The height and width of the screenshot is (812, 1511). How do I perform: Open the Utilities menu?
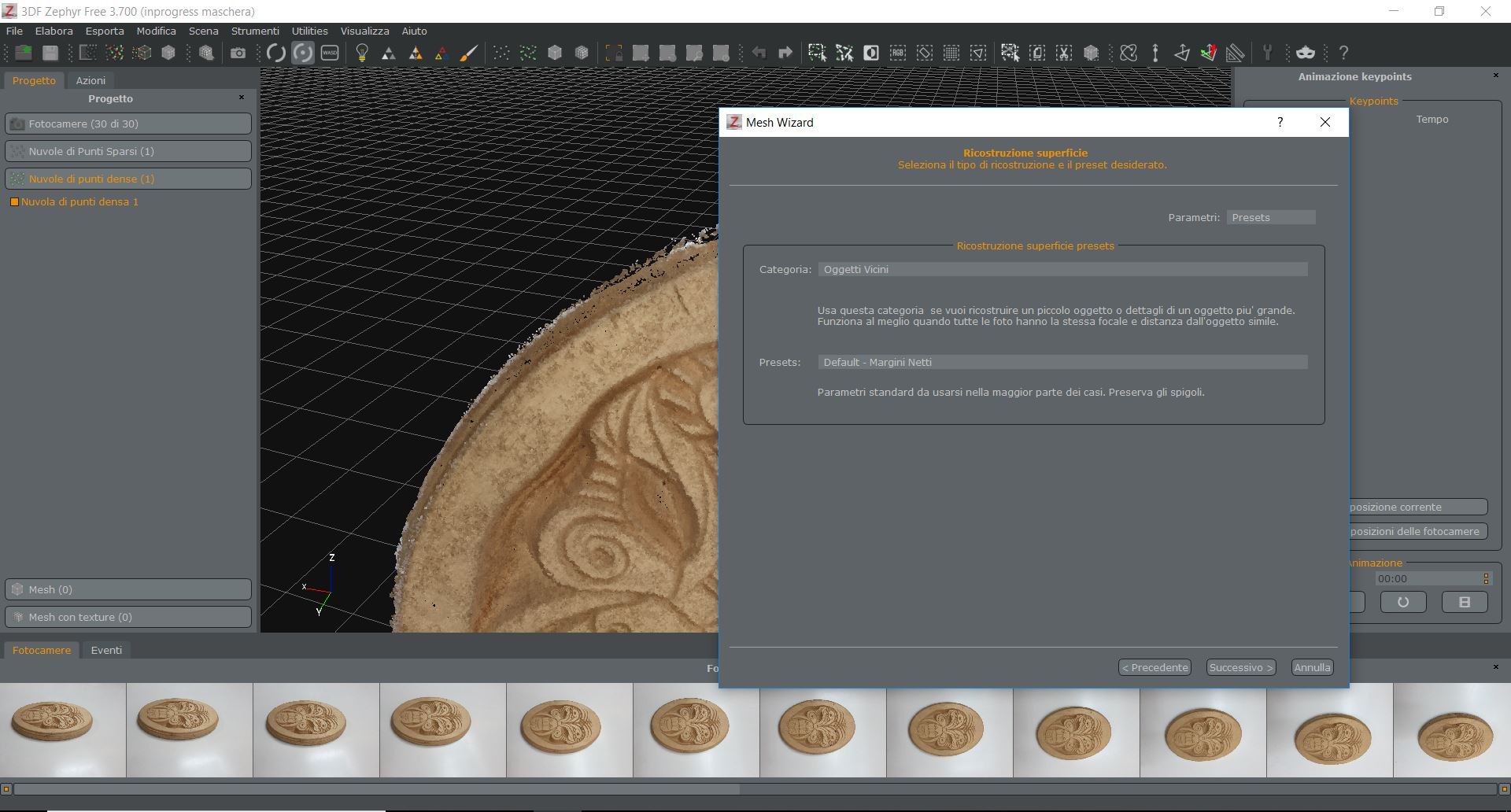pos(309,31)
